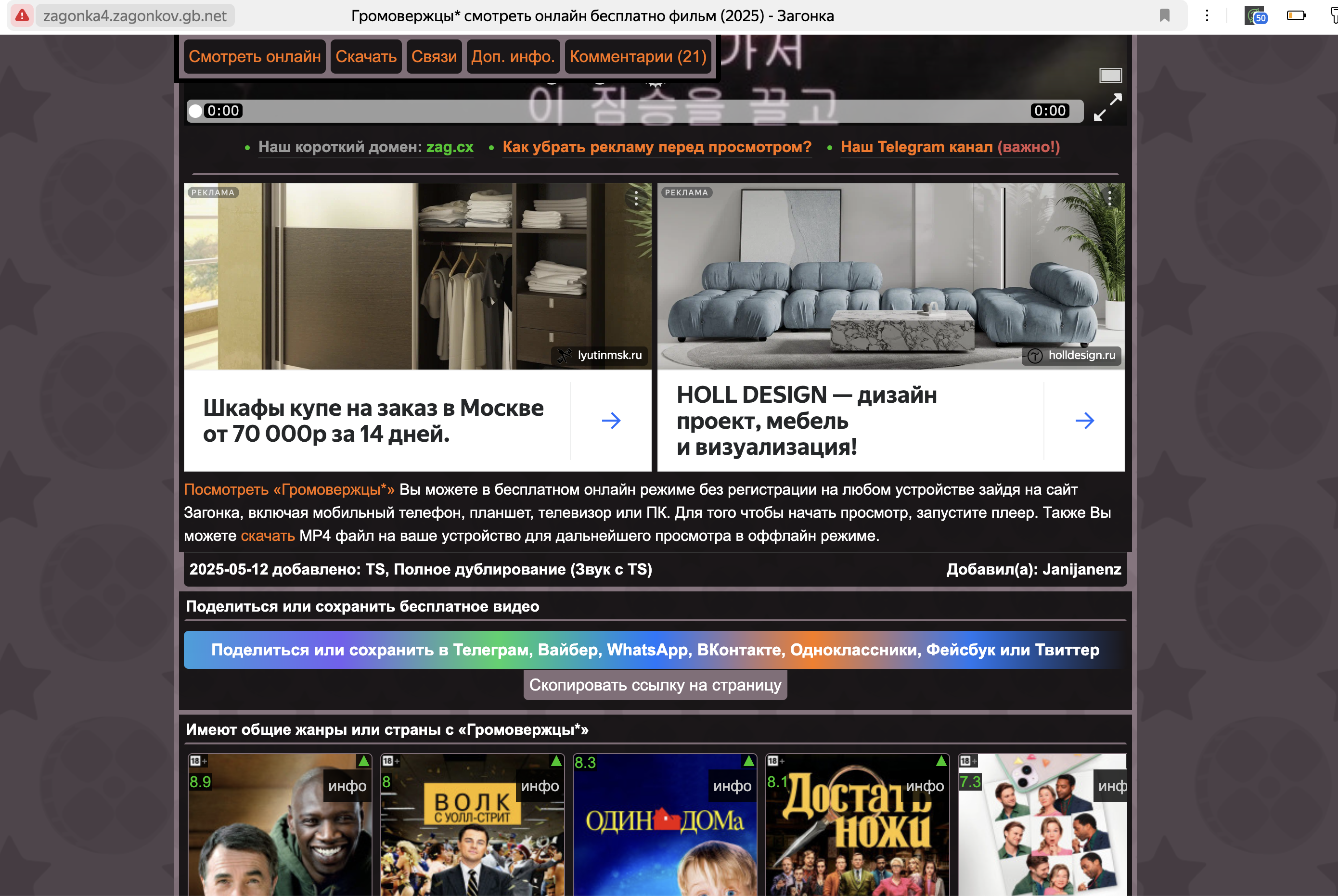1338x896 pixels.
Task: Open ad options dots on lyutinmsk.ru ad
Action: (636, 198)
